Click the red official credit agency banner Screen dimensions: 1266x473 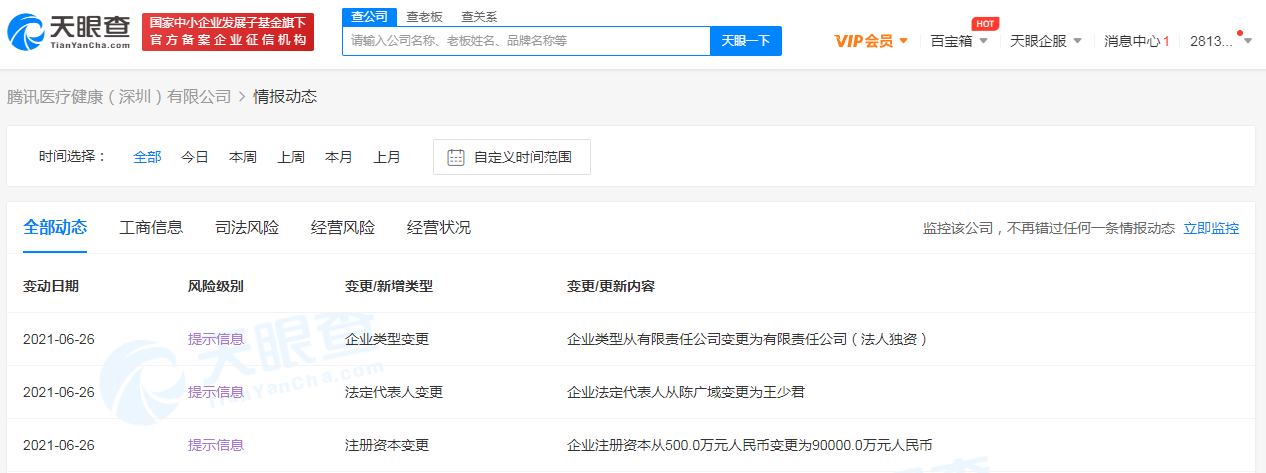[x=227, y=32]
